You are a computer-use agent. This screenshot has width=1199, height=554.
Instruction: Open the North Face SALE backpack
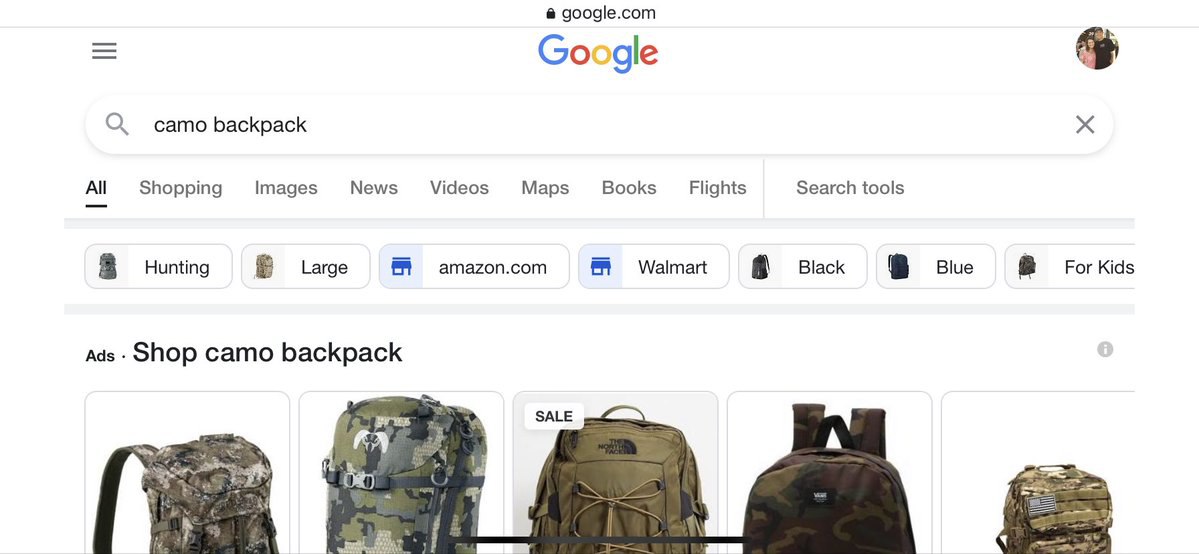click(x=616, y=472)
